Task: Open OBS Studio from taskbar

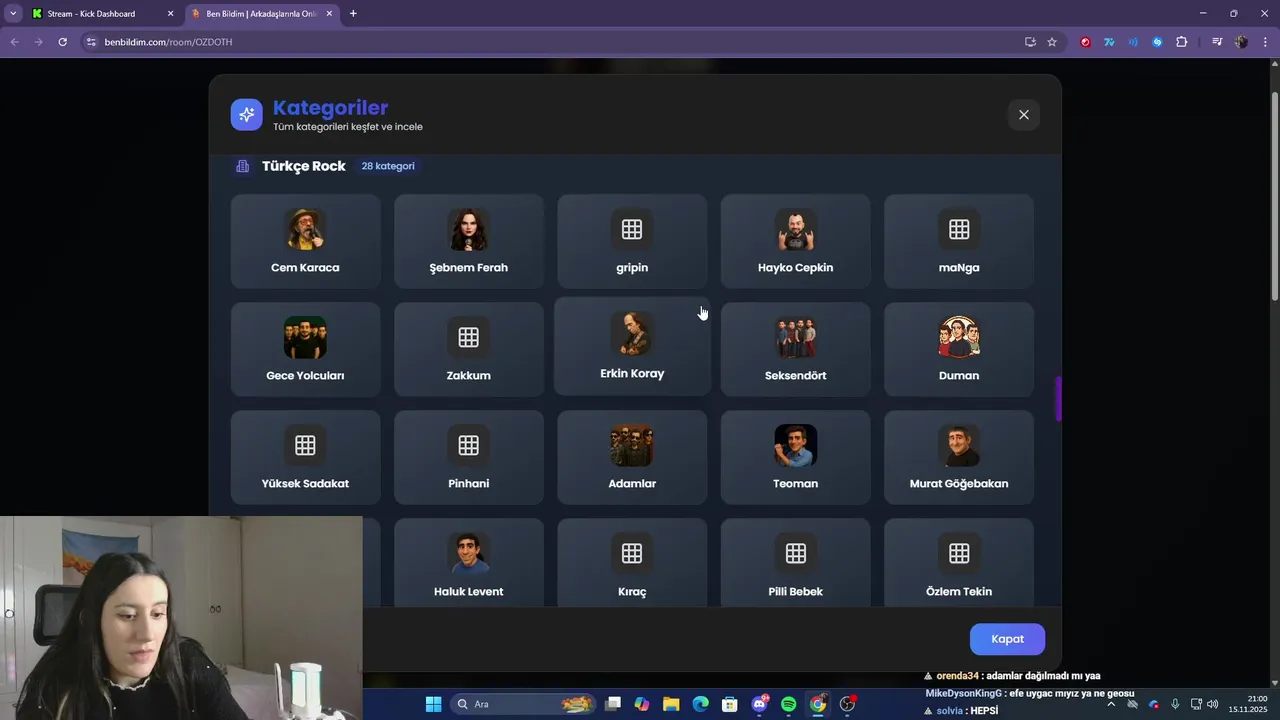Action: click(848, 704)
